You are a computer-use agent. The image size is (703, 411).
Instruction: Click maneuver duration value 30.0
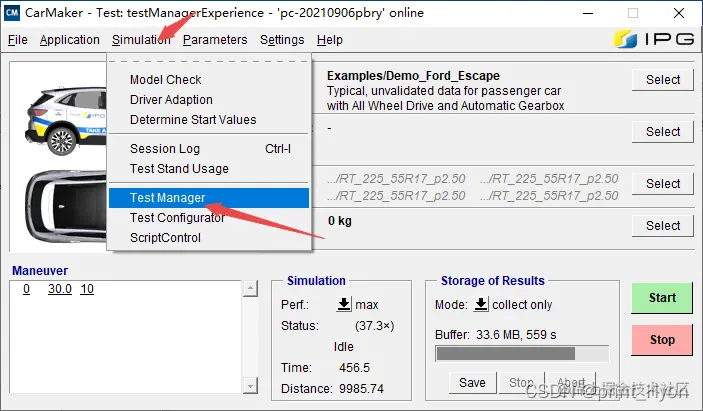tap(60, 289)
